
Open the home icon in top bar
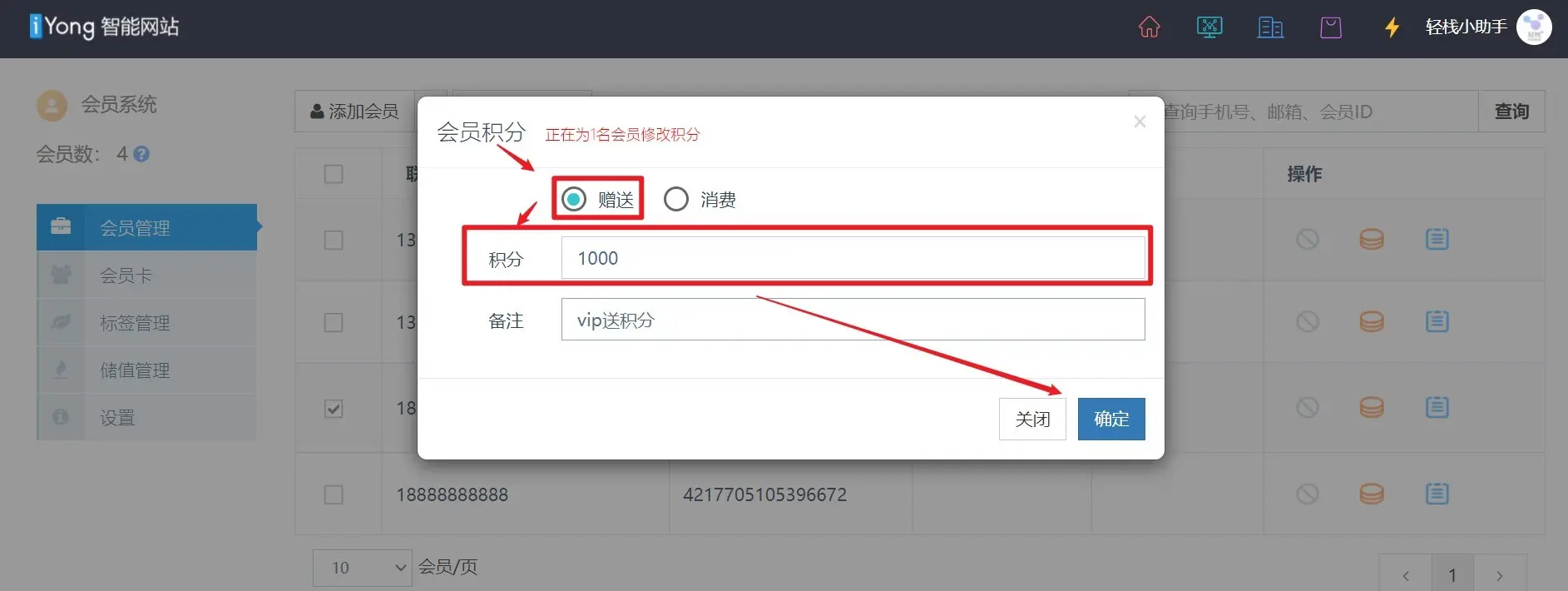(x=1149, y=27)
